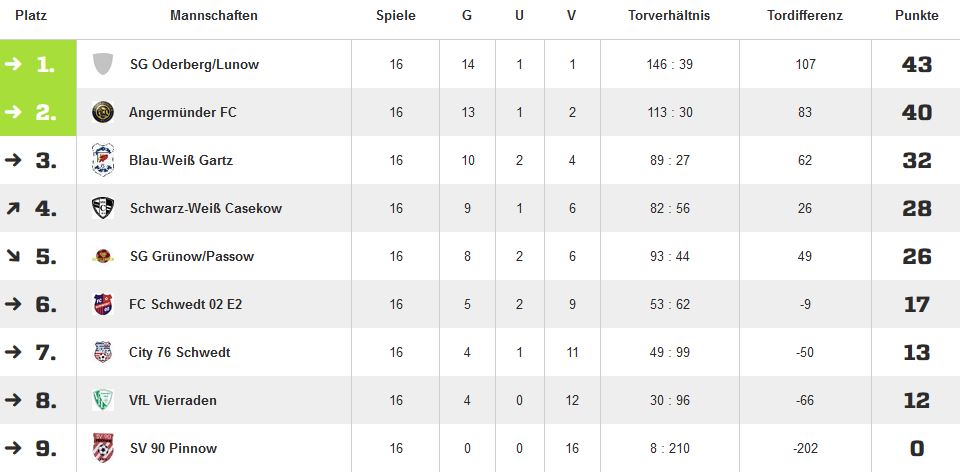This screenshot has width=960, height=472.
Task: Click the green rank 1 position cell
Action: point(38,64)
